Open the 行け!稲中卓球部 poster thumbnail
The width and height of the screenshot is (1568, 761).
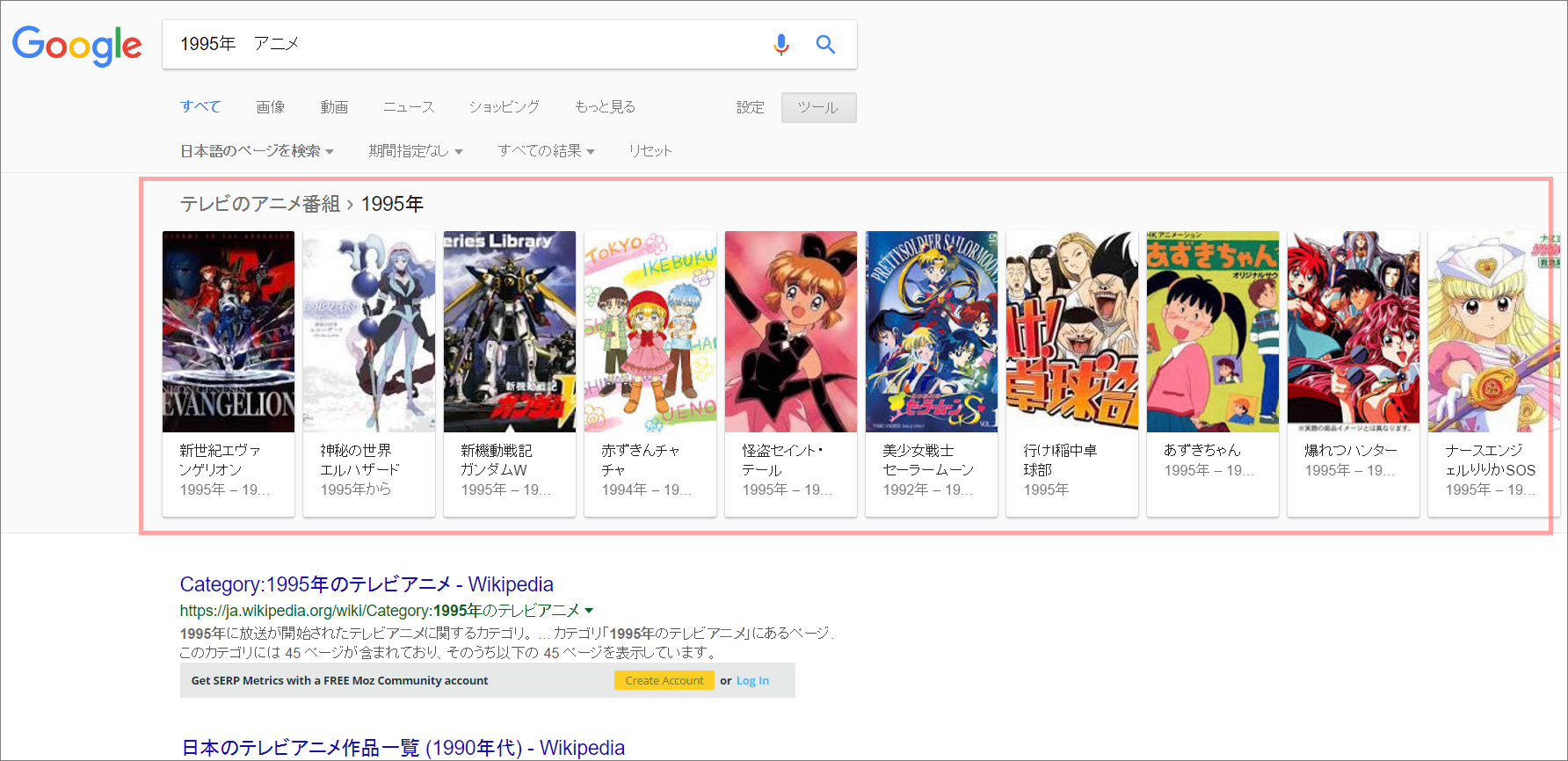pos(1072,331)
